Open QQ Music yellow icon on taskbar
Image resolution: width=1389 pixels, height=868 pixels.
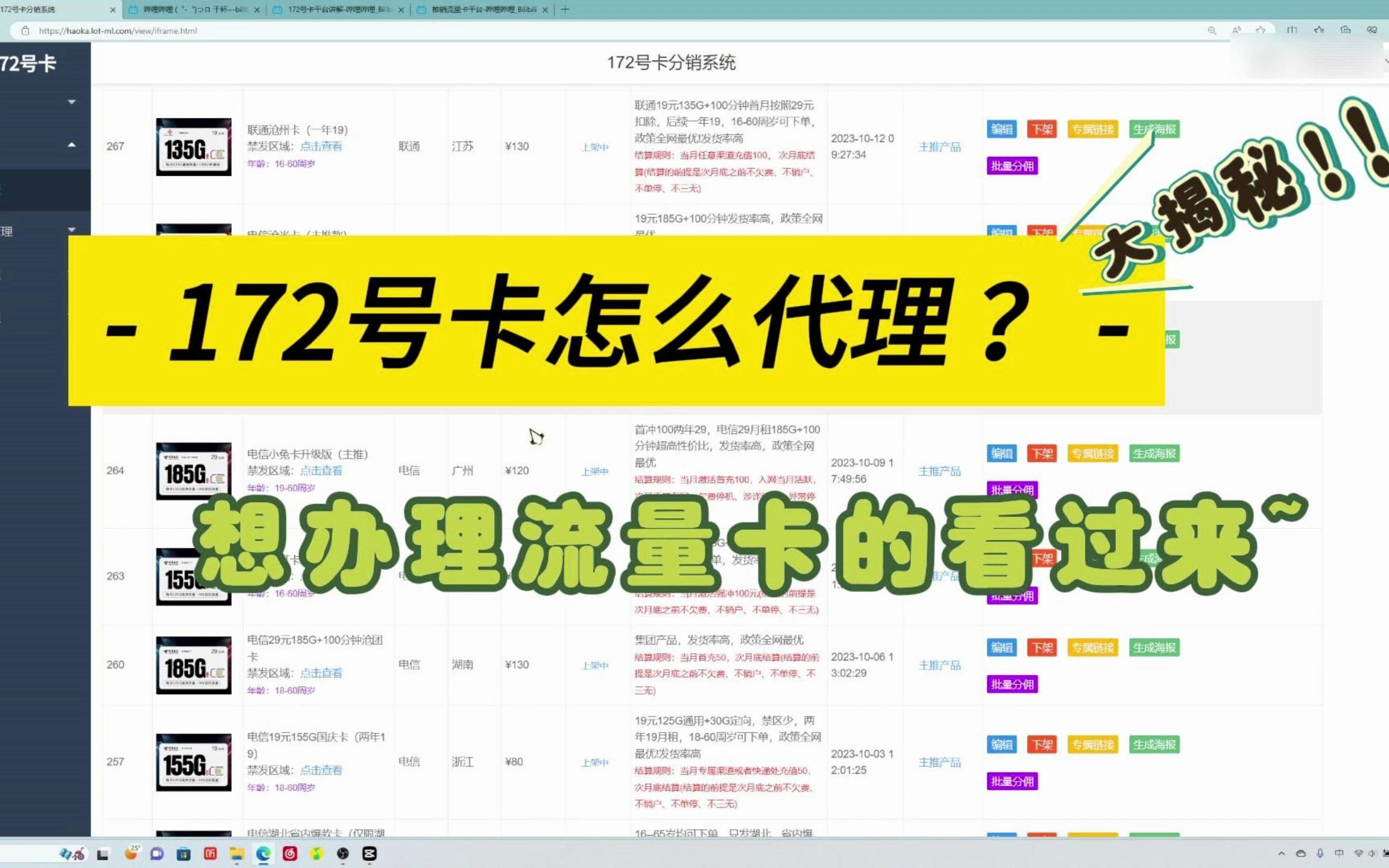(317, 854)
